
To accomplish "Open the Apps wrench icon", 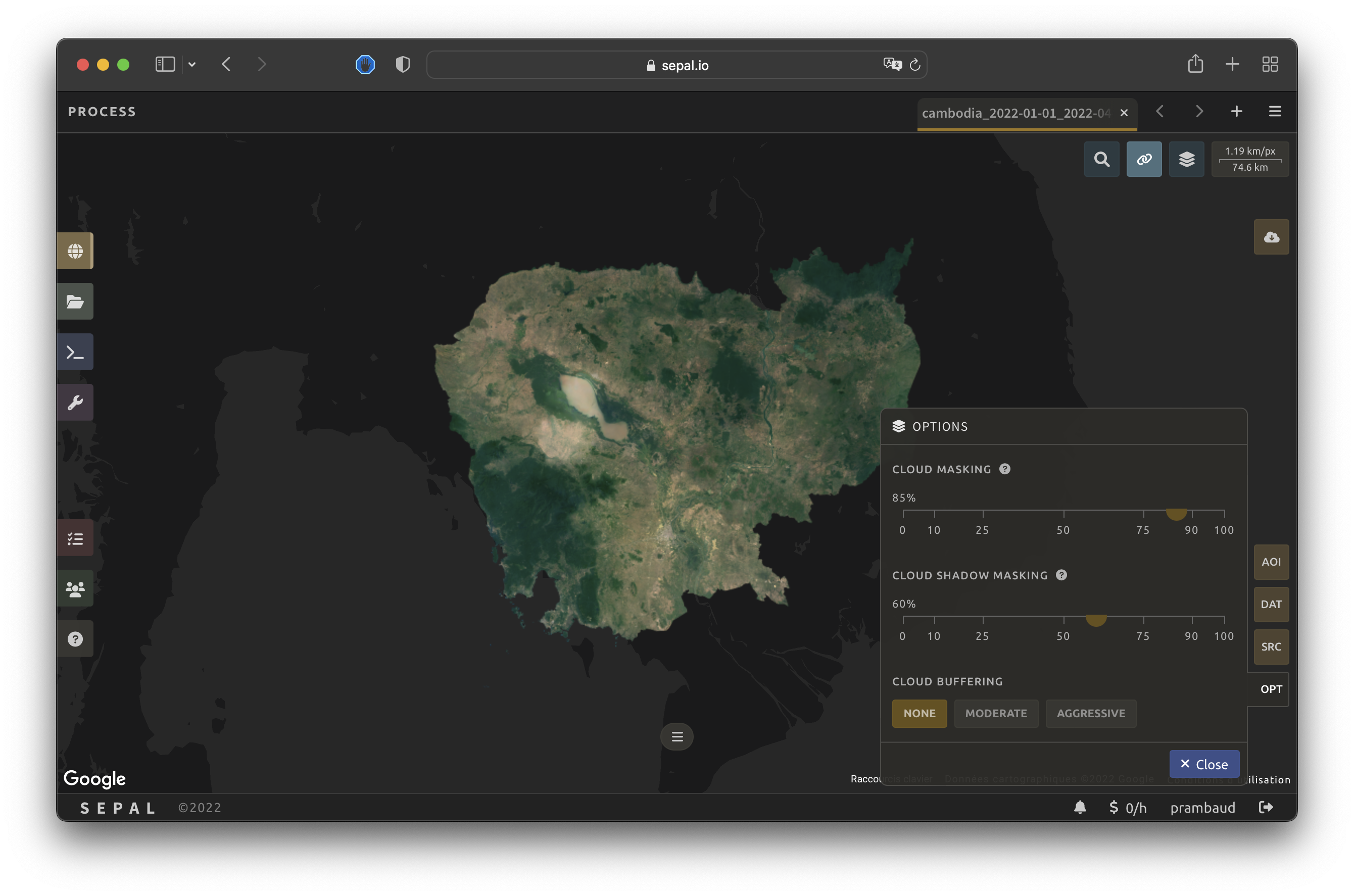I will pyautogui.click(x=75, y=402).
